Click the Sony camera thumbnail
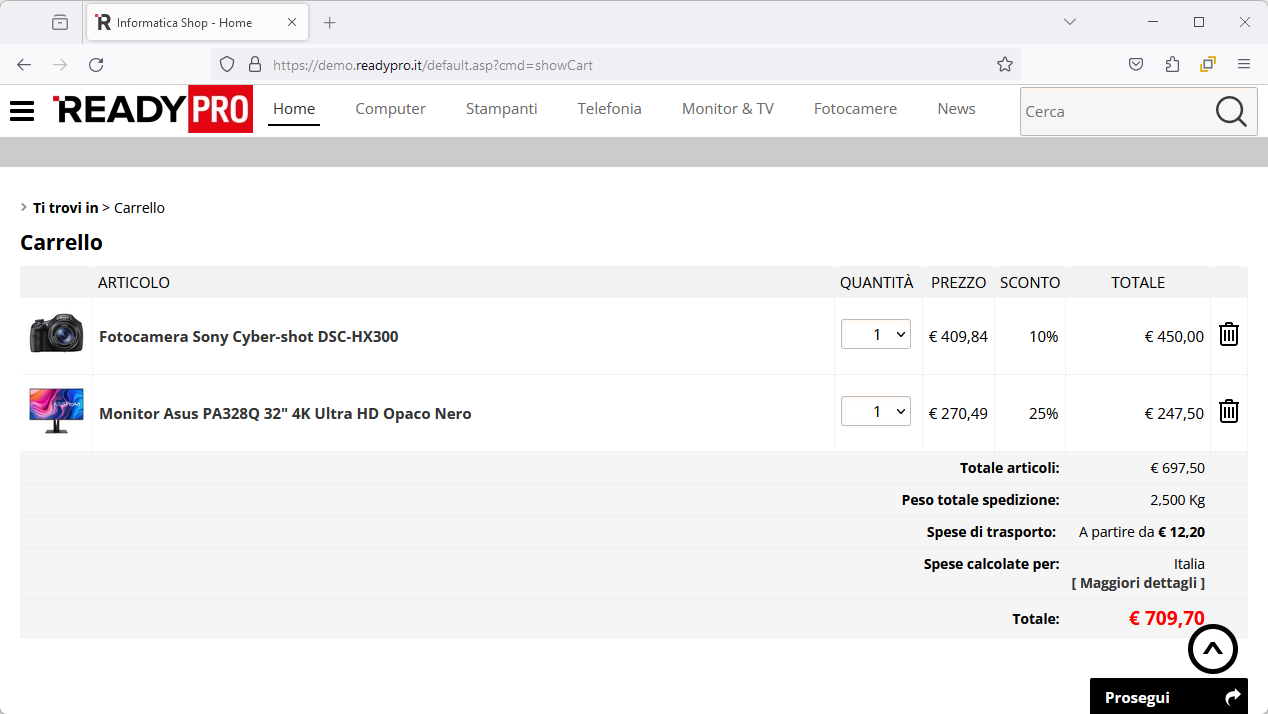Image resolution: width=1268 pixels, height=714 pixels. click(x=56, y=333)
